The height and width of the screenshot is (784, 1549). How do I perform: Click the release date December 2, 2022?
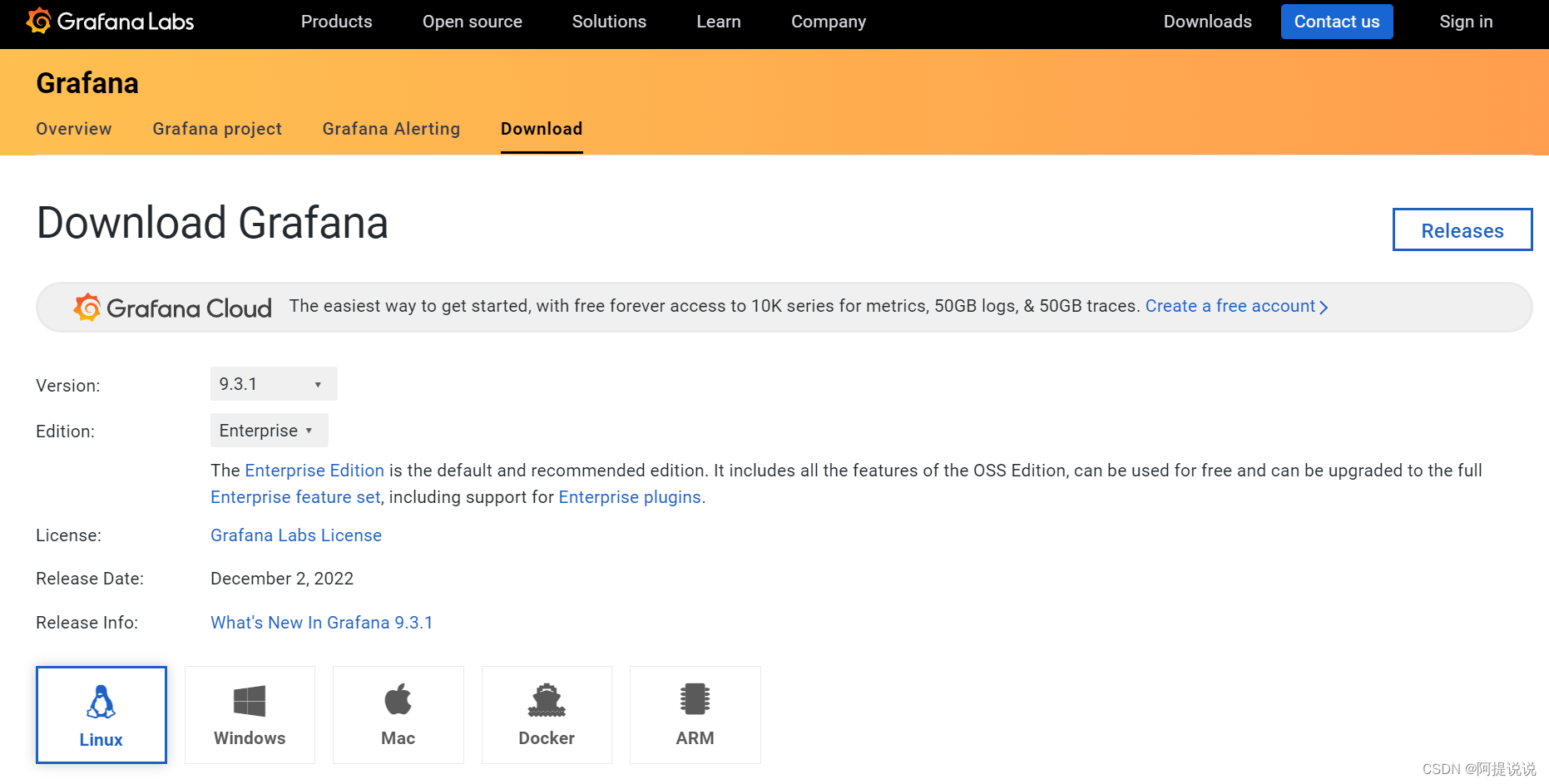click(282, 579)
